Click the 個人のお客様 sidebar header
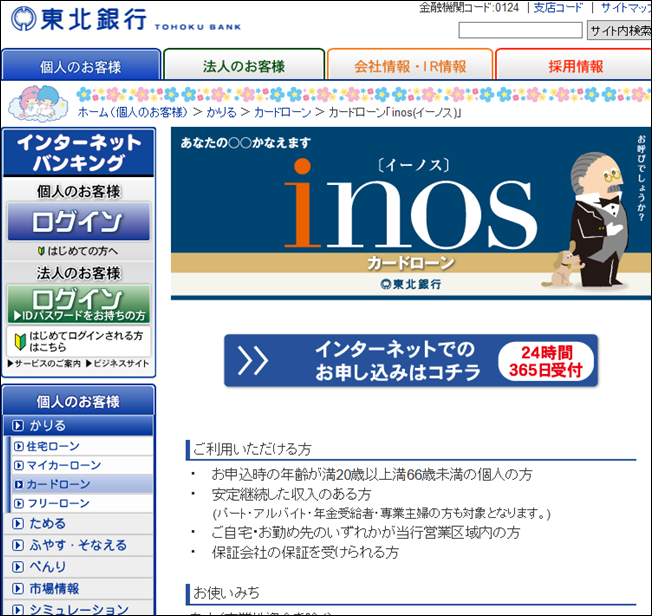The width and height of the screenshot is (652, 616). 79,401
